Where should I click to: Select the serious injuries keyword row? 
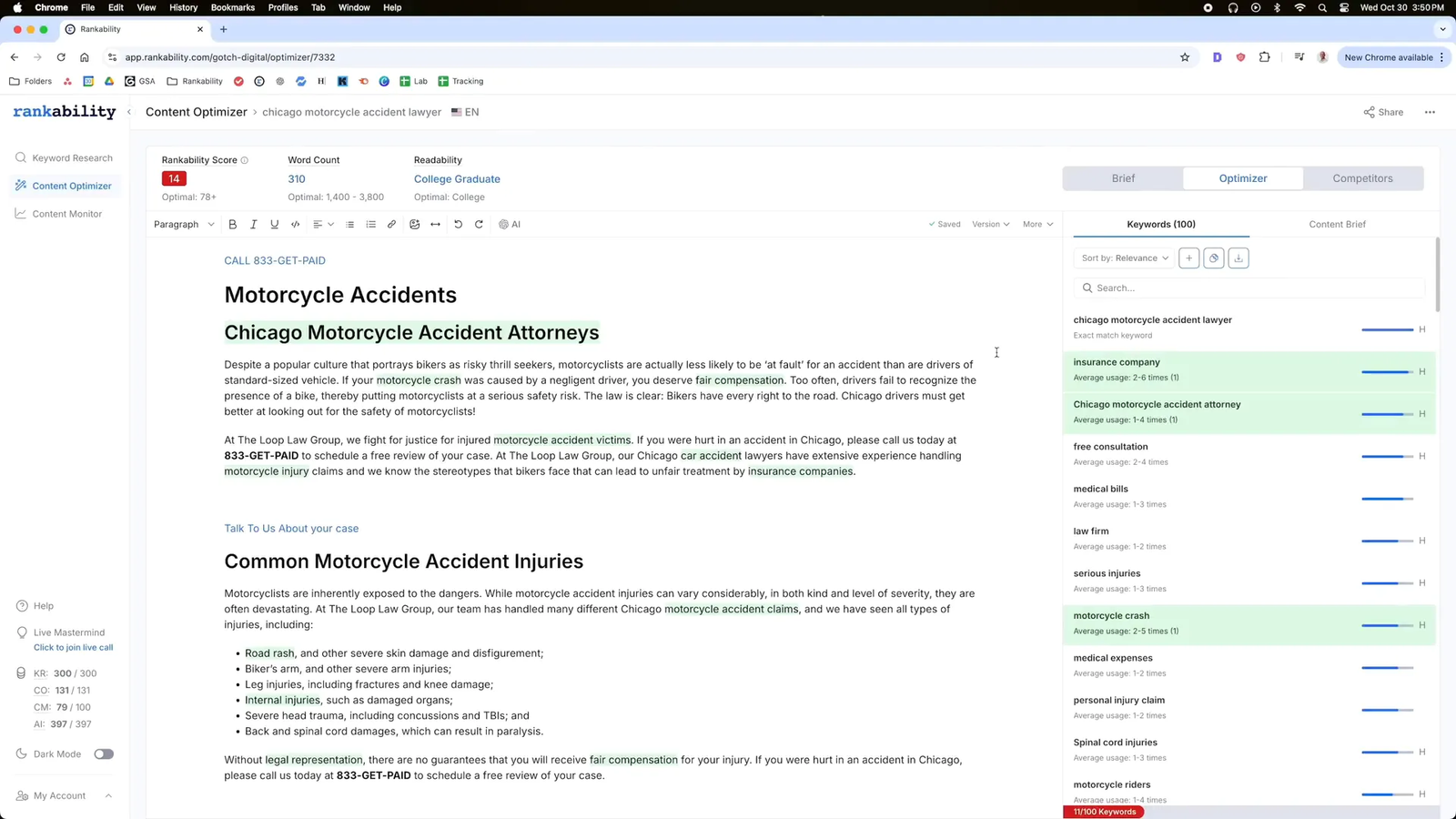point(1249,581)
